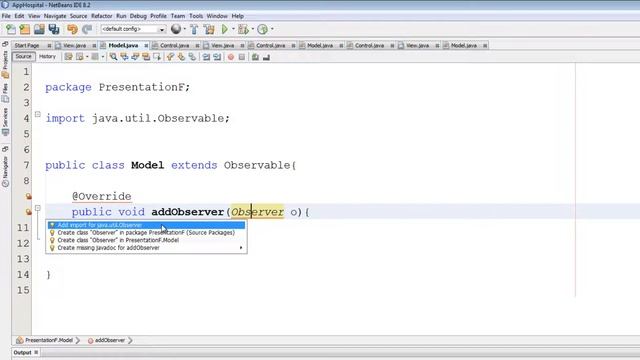640x360 pixels.
Task: Start debugging with the Debug Project icon
Action: coord(243,29)
